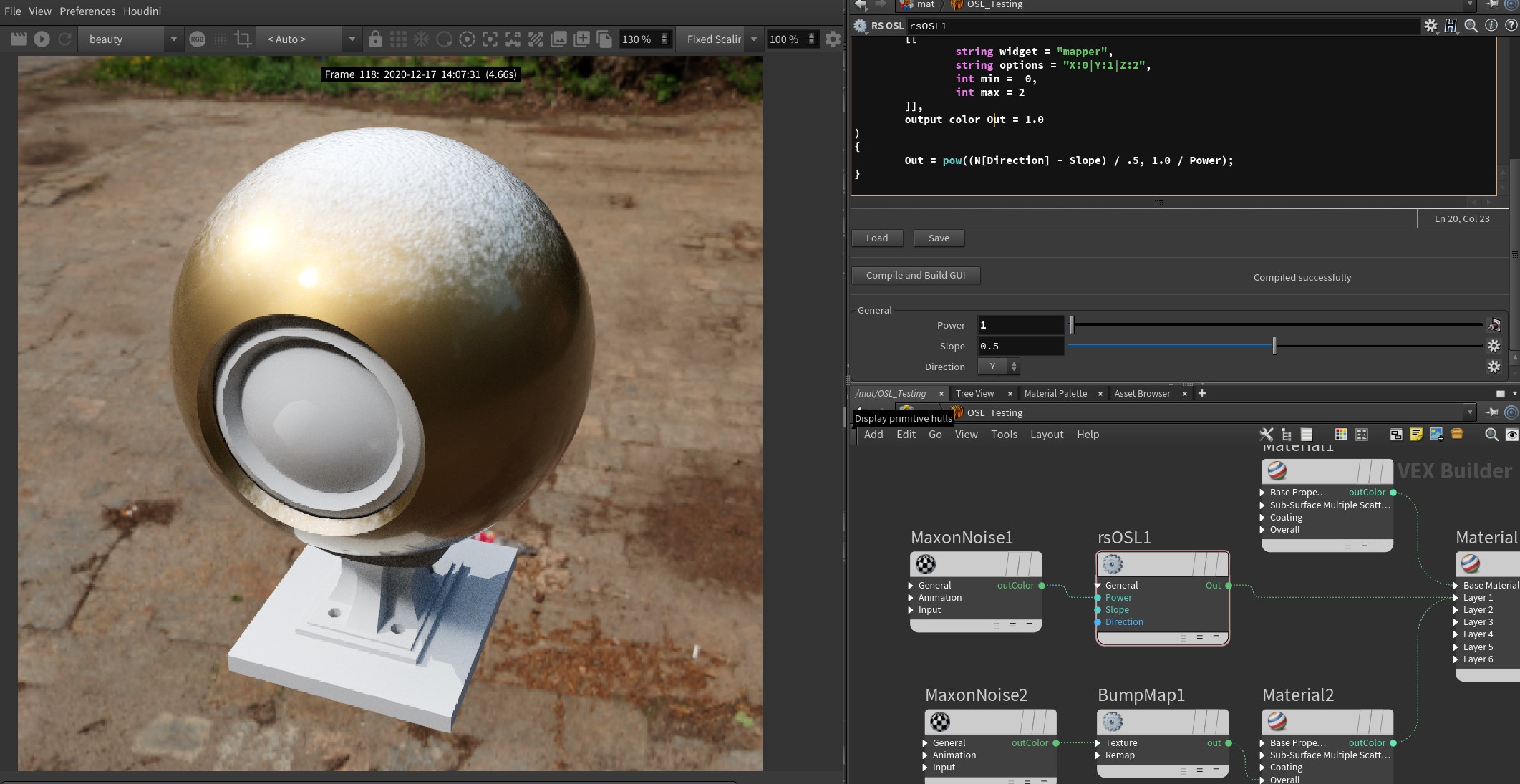The width and height of the screenshot is (1520, 784).
Task: Expand Base Material on Material node
Action: (1456, 586)
